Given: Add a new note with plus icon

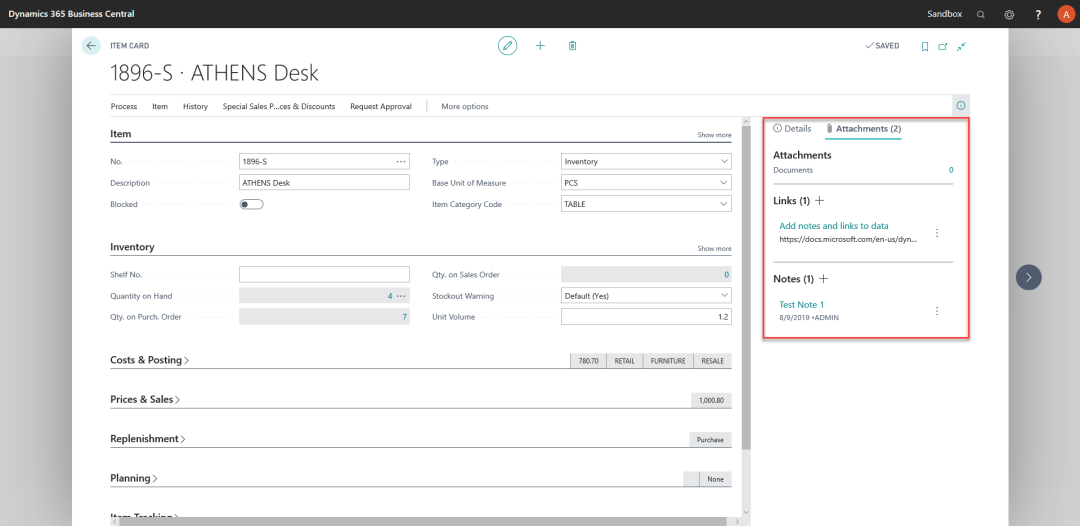Looking at the screenshot, I should coord(824,279).
